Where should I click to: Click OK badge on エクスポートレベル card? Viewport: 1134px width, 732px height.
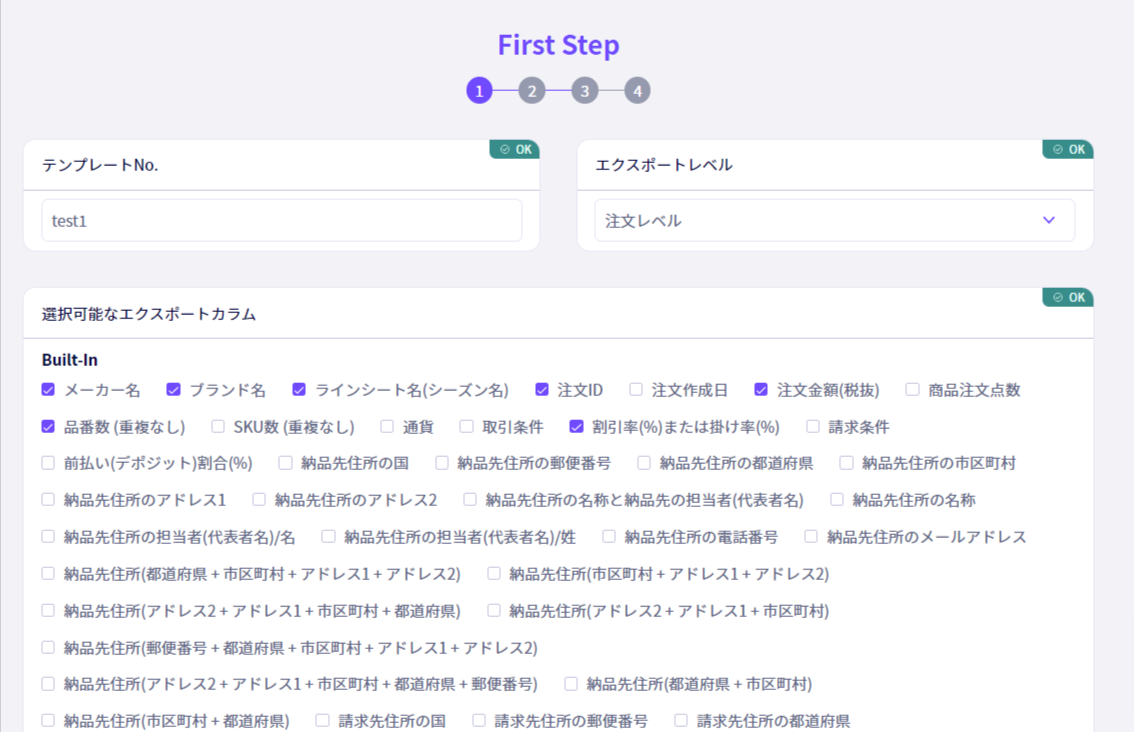[1068, 149]
